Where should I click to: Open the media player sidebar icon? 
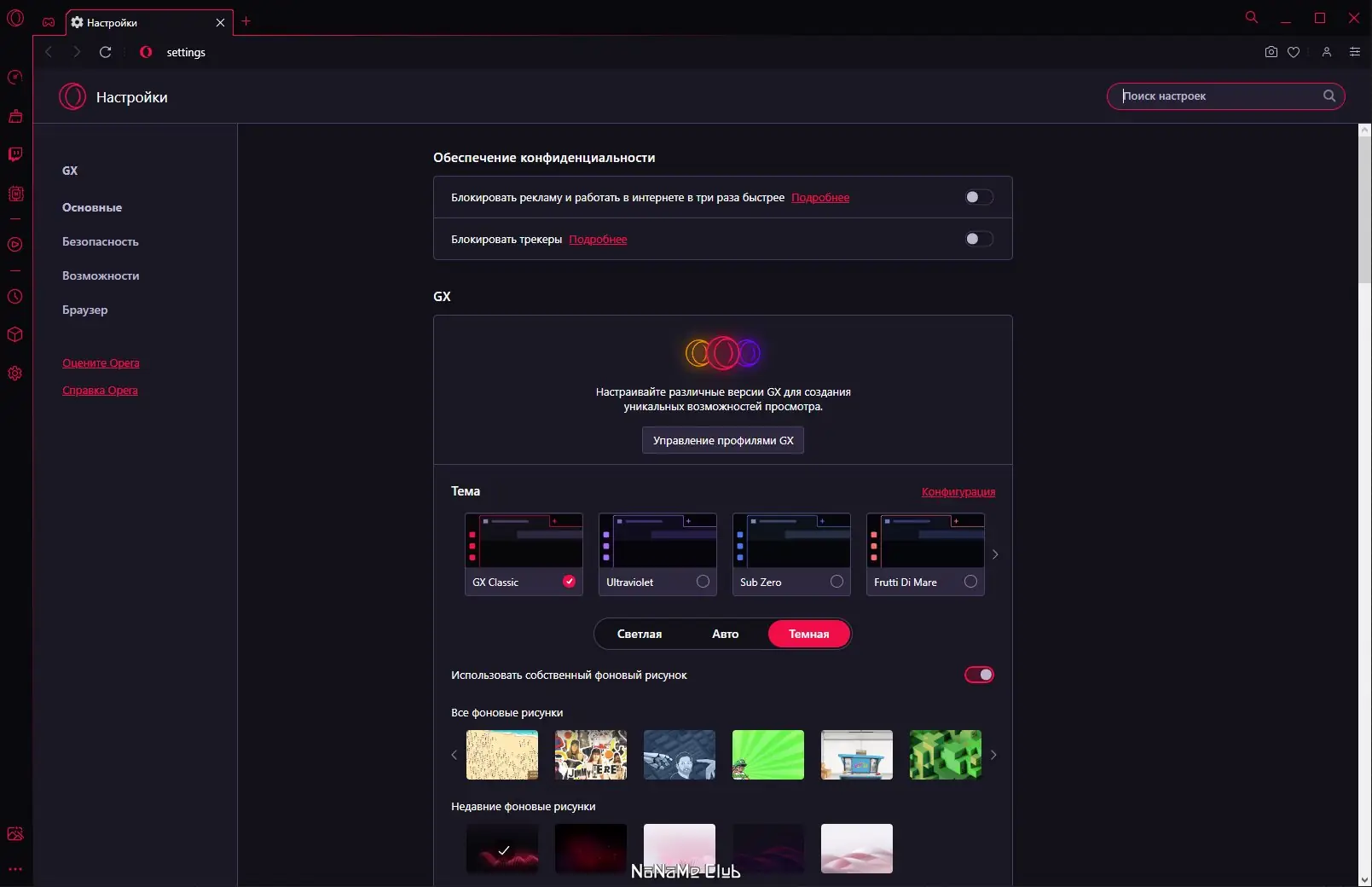[x=15, y=245]
